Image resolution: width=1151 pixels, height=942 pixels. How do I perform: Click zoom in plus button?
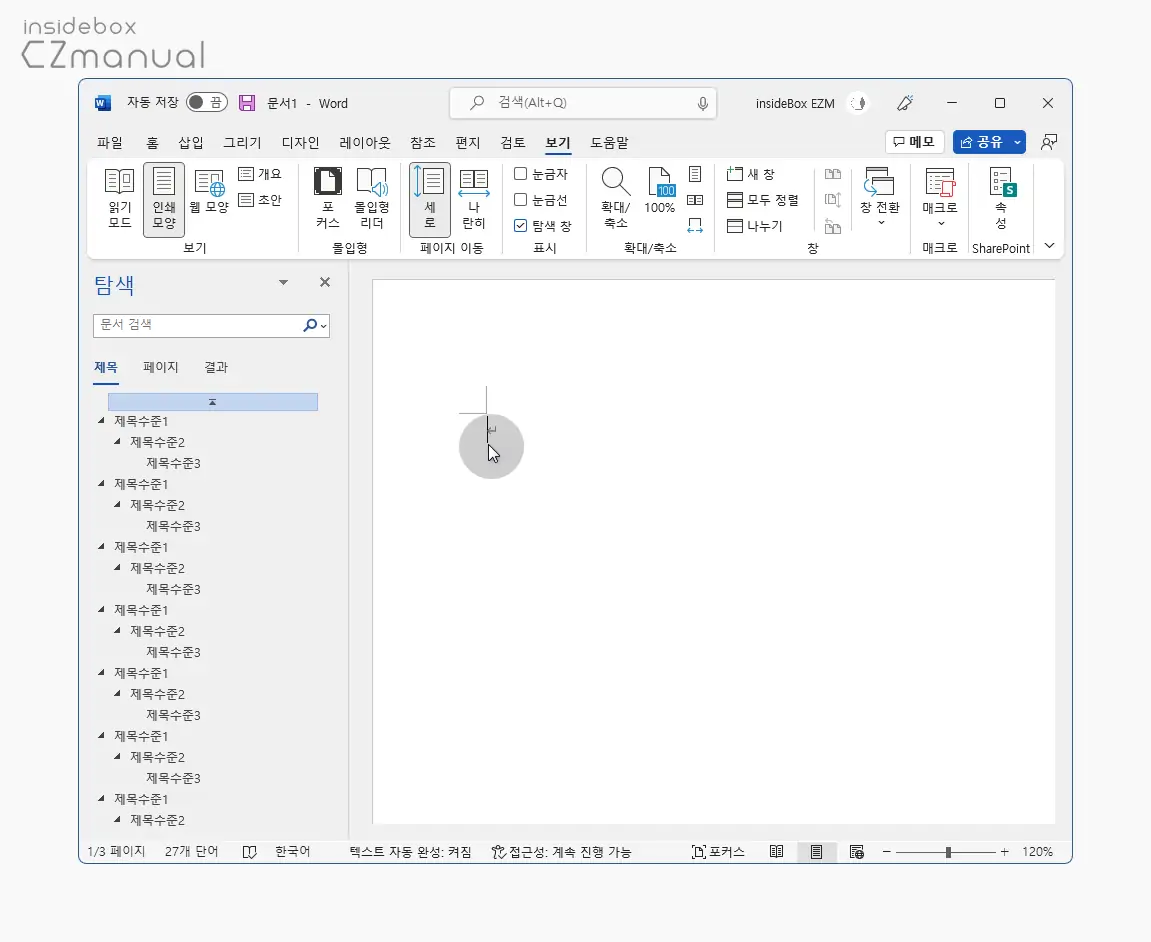(x=1004, y=852)
